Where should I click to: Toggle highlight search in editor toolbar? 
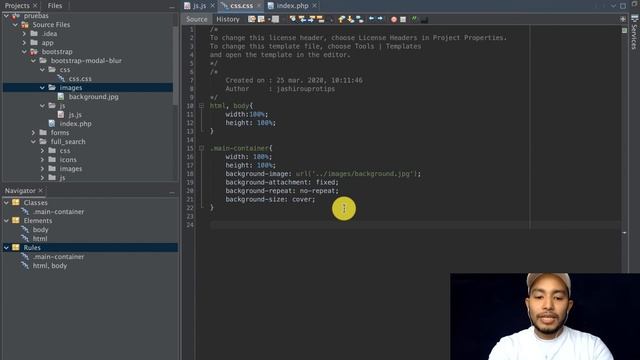click(320, 19)
